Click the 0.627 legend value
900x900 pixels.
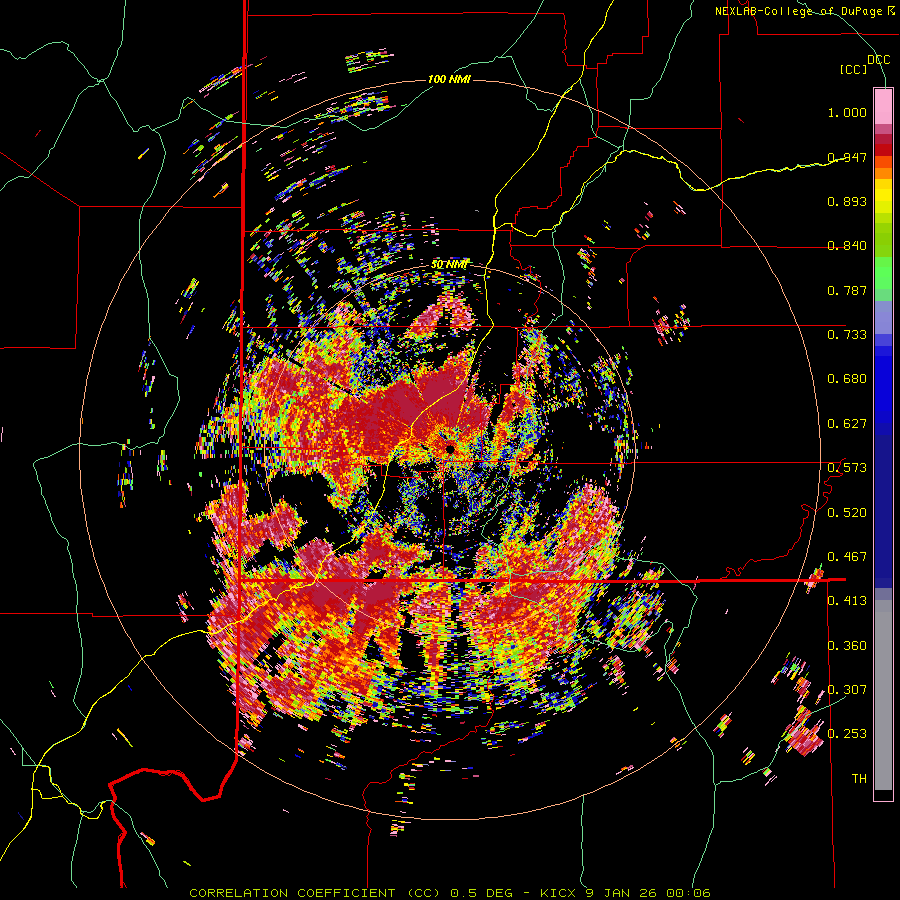[847, 424]
